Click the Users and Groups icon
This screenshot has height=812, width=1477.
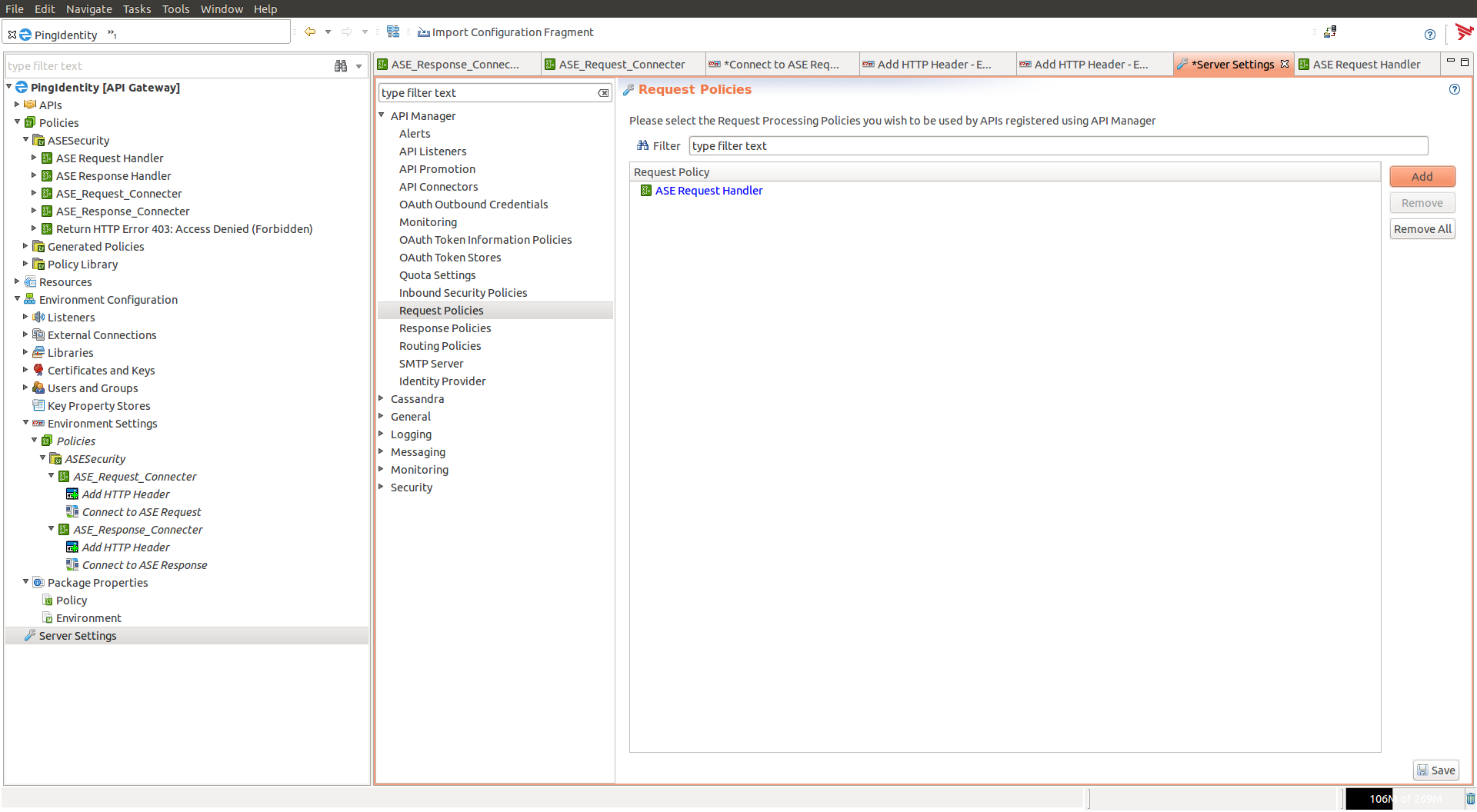(38, 388)
